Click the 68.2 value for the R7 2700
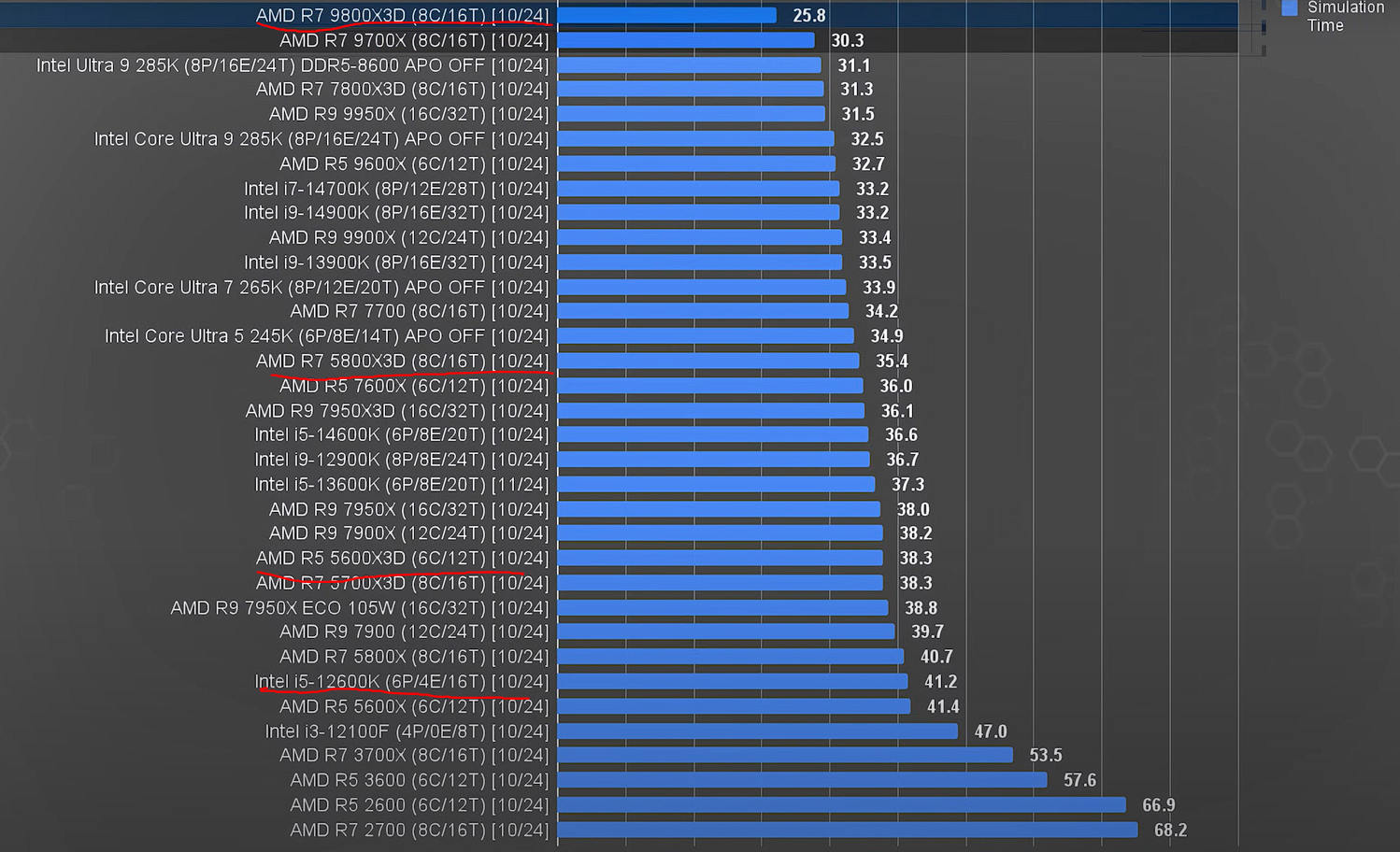 tap(1171, 830)
